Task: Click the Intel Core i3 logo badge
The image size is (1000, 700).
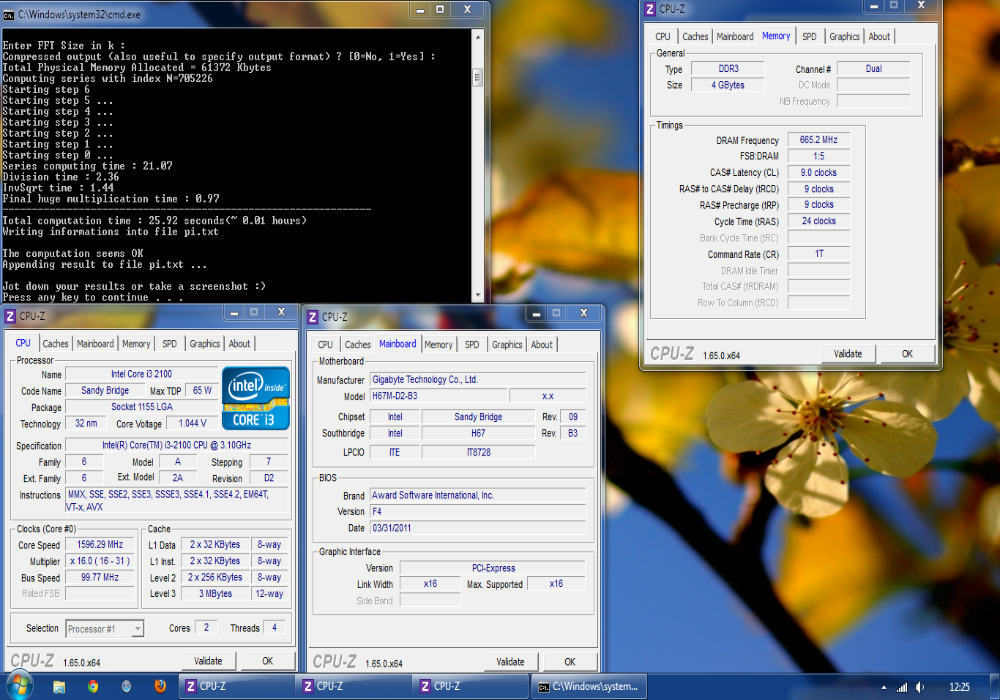Action: pos(256,398)
